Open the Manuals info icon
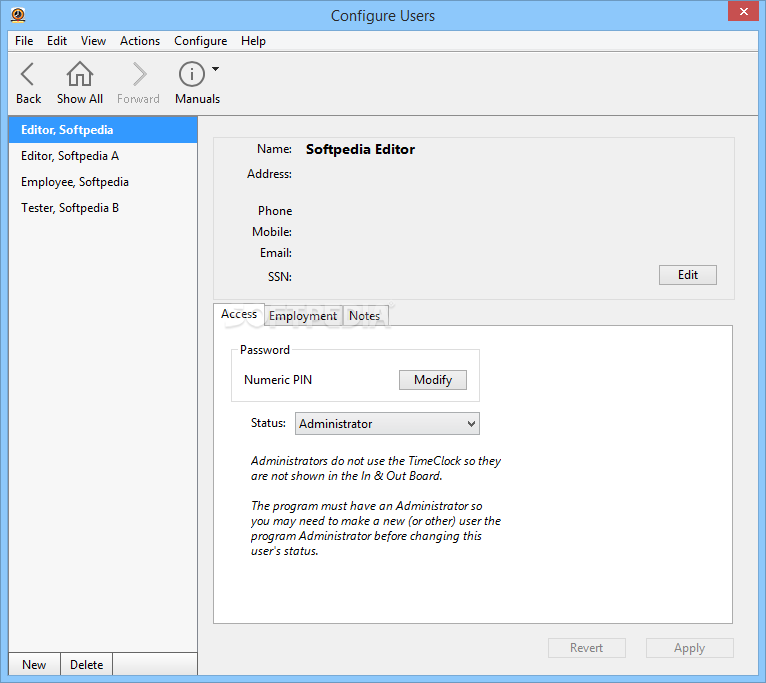 pyautogui.click(x=192, y=74)
